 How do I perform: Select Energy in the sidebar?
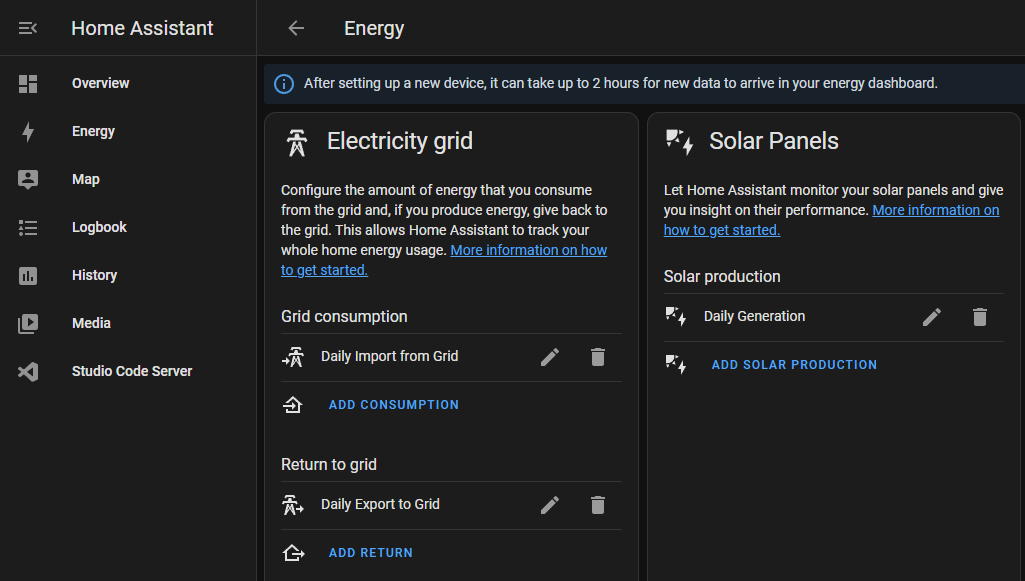(x=93, y=132)
